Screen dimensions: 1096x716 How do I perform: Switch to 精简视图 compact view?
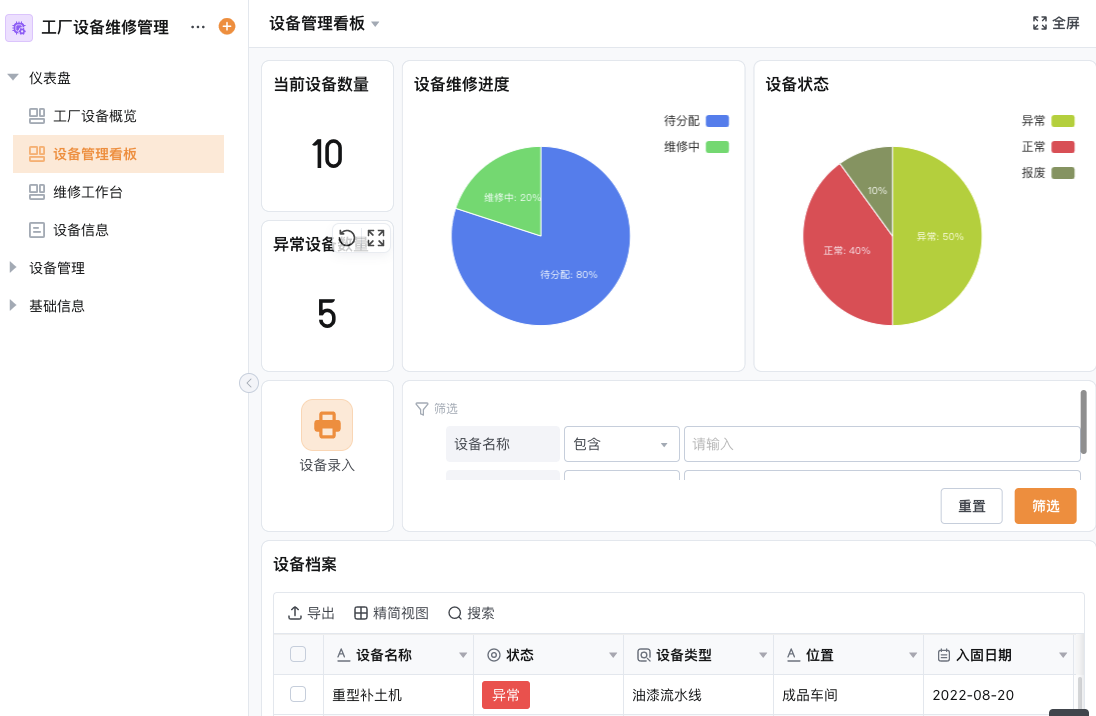point(391,613)
